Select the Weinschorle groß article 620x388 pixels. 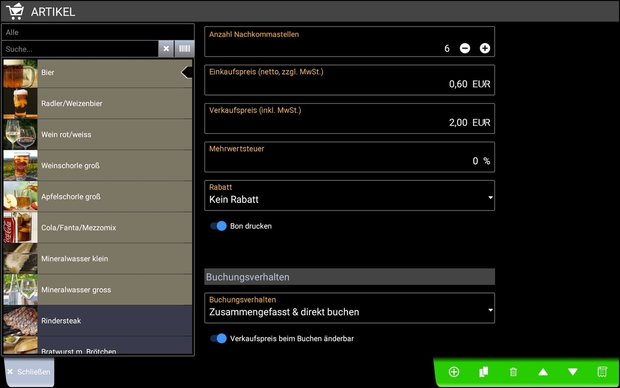coord(98,166)
